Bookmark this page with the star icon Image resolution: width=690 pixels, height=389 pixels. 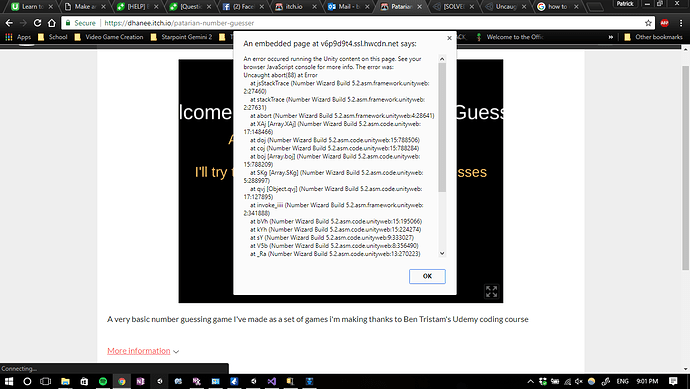tap(648, 23)
